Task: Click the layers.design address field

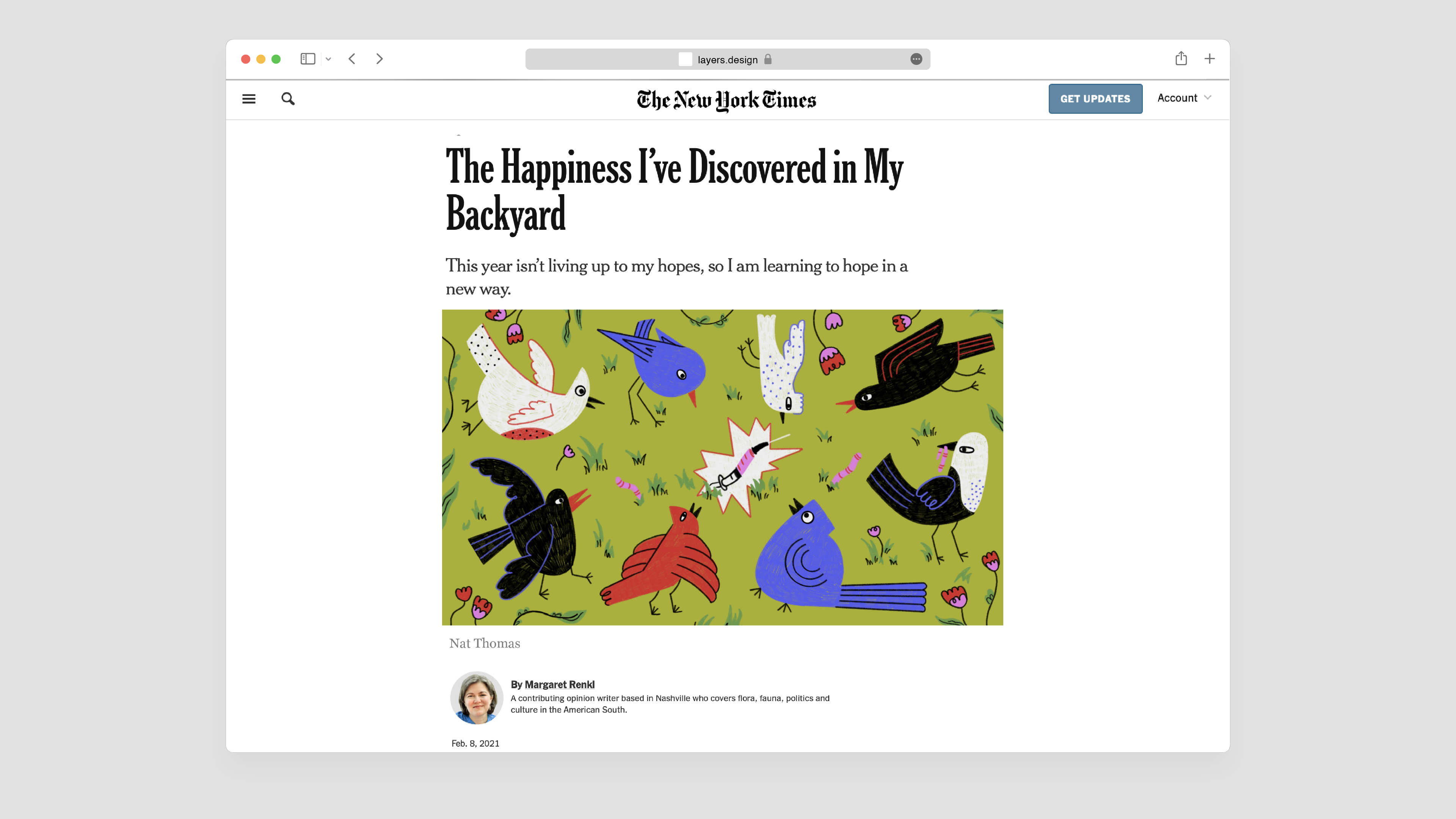Action: tap(728, 60)
